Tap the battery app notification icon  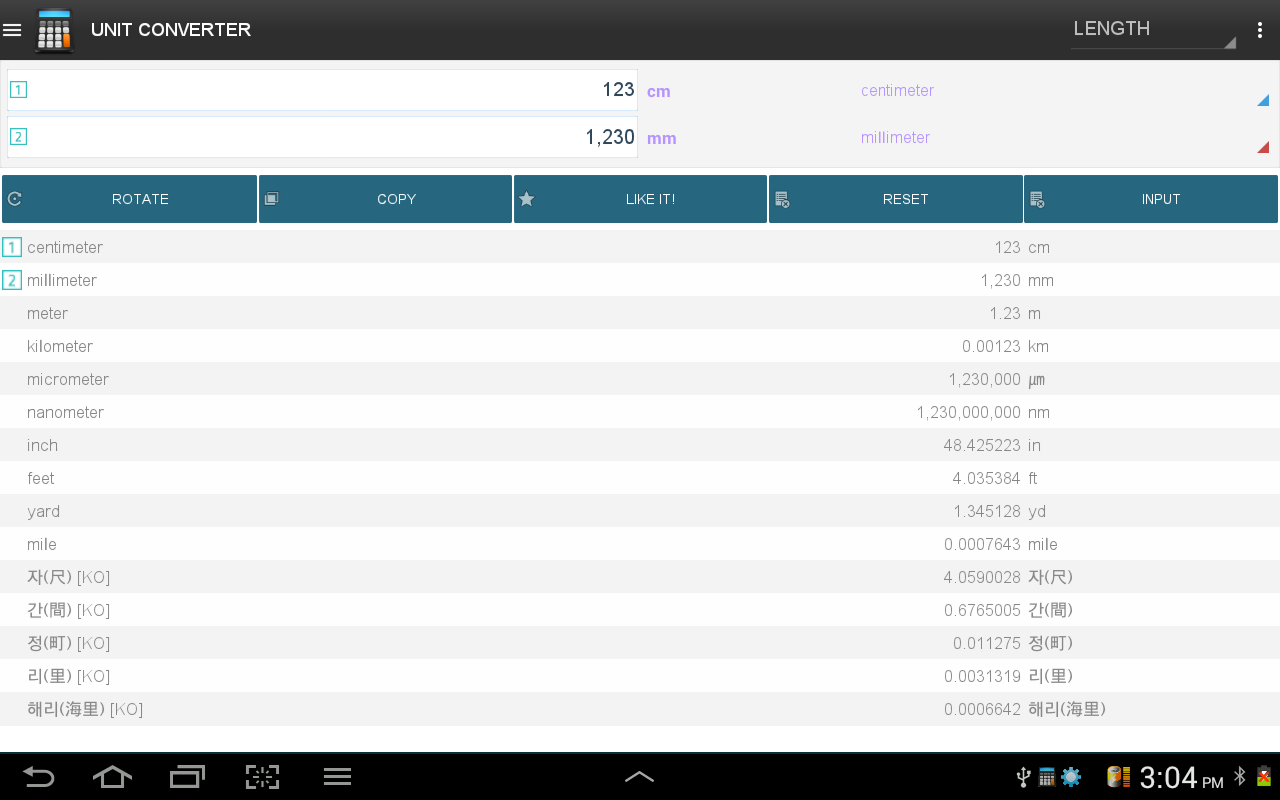[1118, 777]
